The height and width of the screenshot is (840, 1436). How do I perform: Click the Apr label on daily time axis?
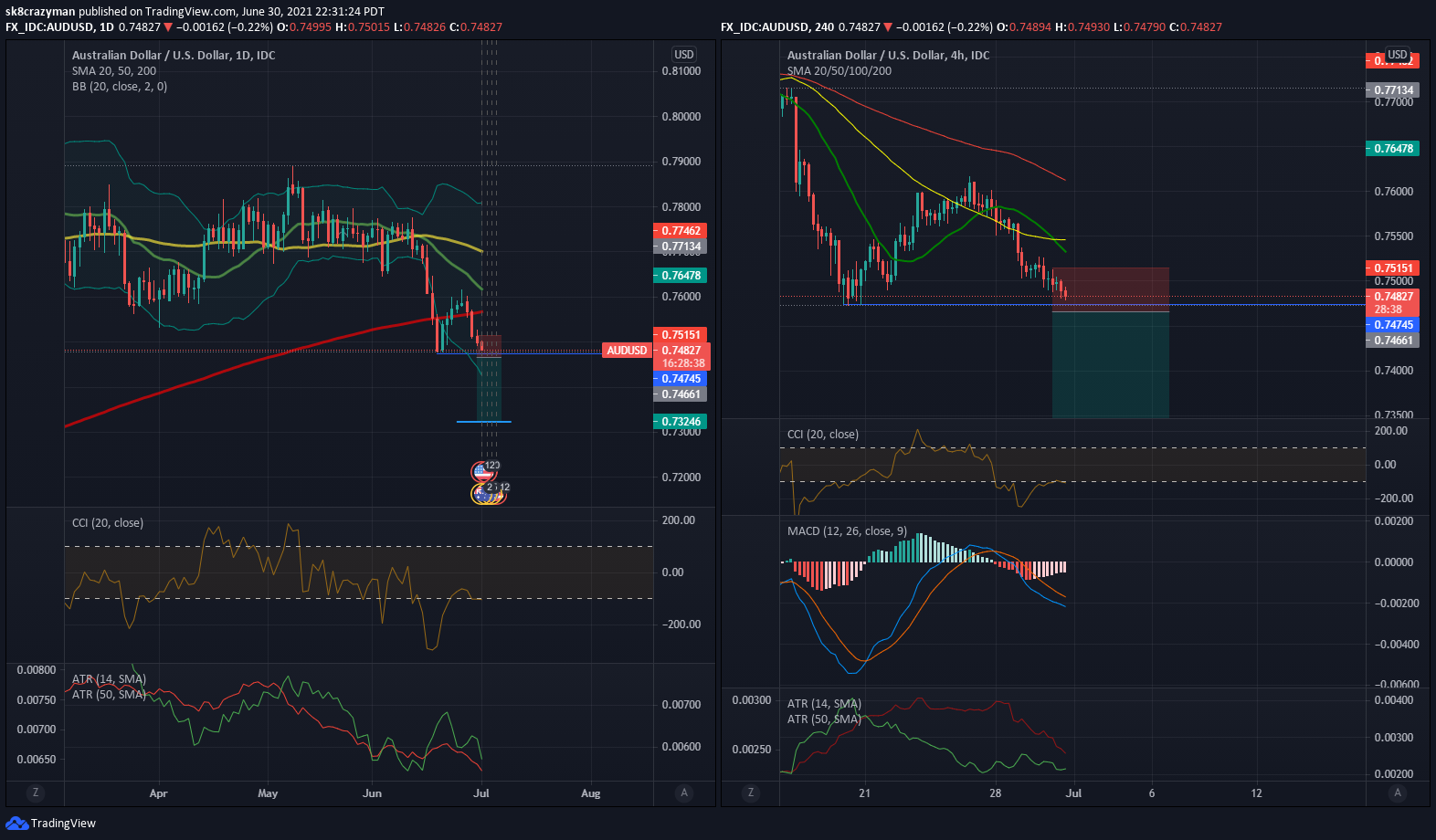point(158,793)
